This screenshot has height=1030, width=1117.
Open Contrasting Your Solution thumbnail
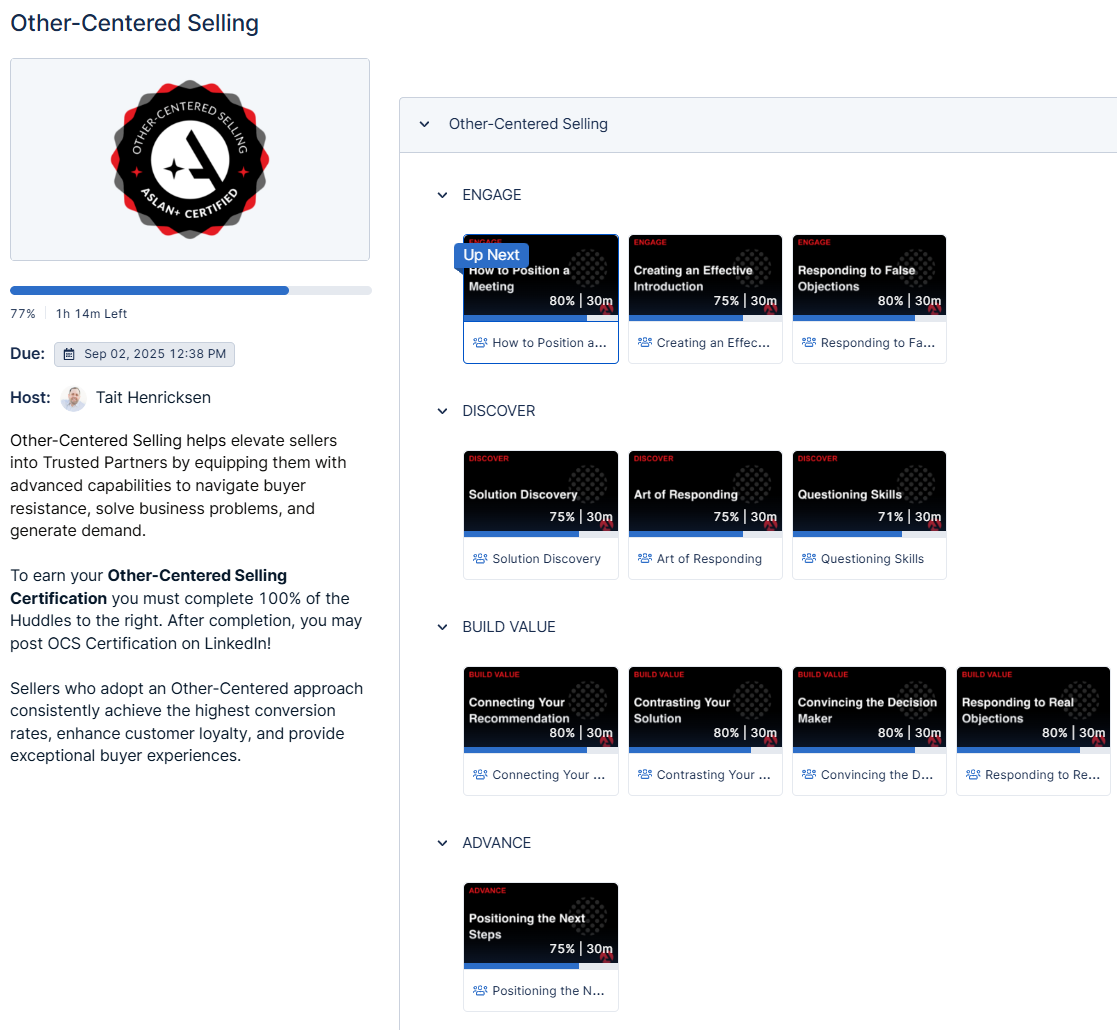click(x=705, y=709)
